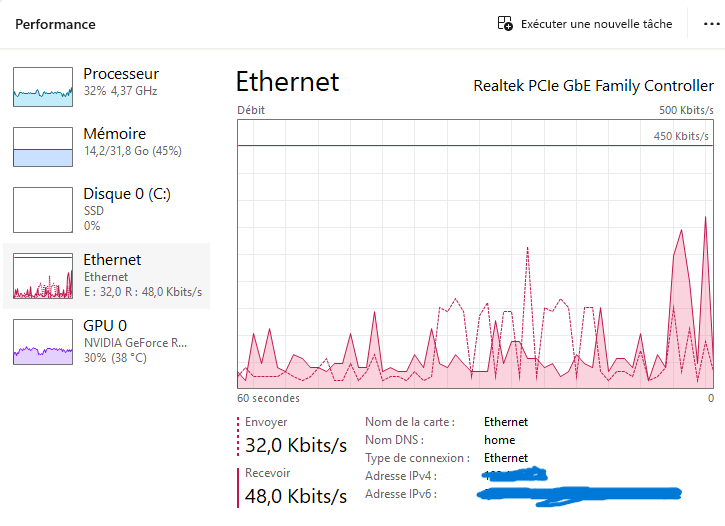Click the Envoyer 32,0 Kbits/s value
Screen dimensions: 725x526
[x=296, y=446]
